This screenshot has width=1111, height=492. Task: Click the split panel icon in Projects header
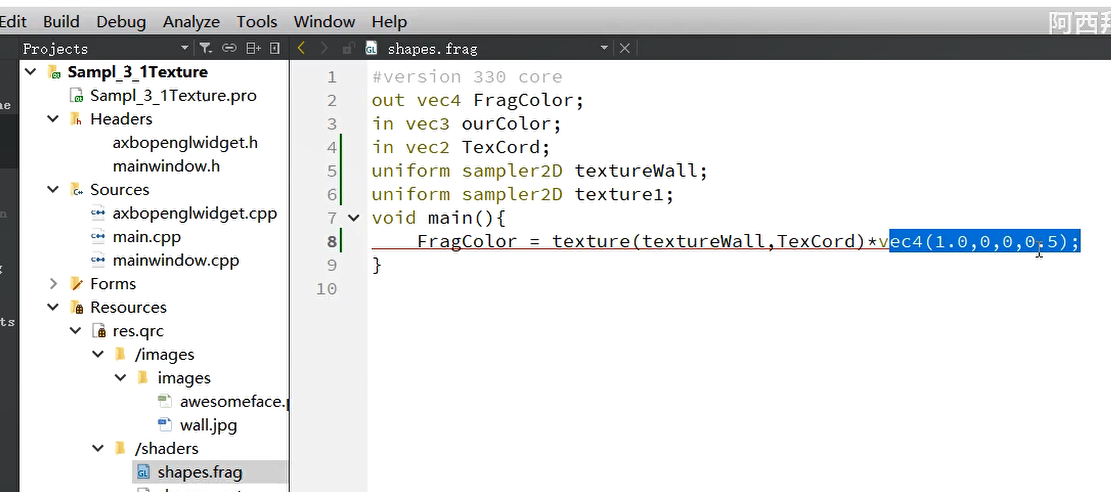tap(253, 48)
